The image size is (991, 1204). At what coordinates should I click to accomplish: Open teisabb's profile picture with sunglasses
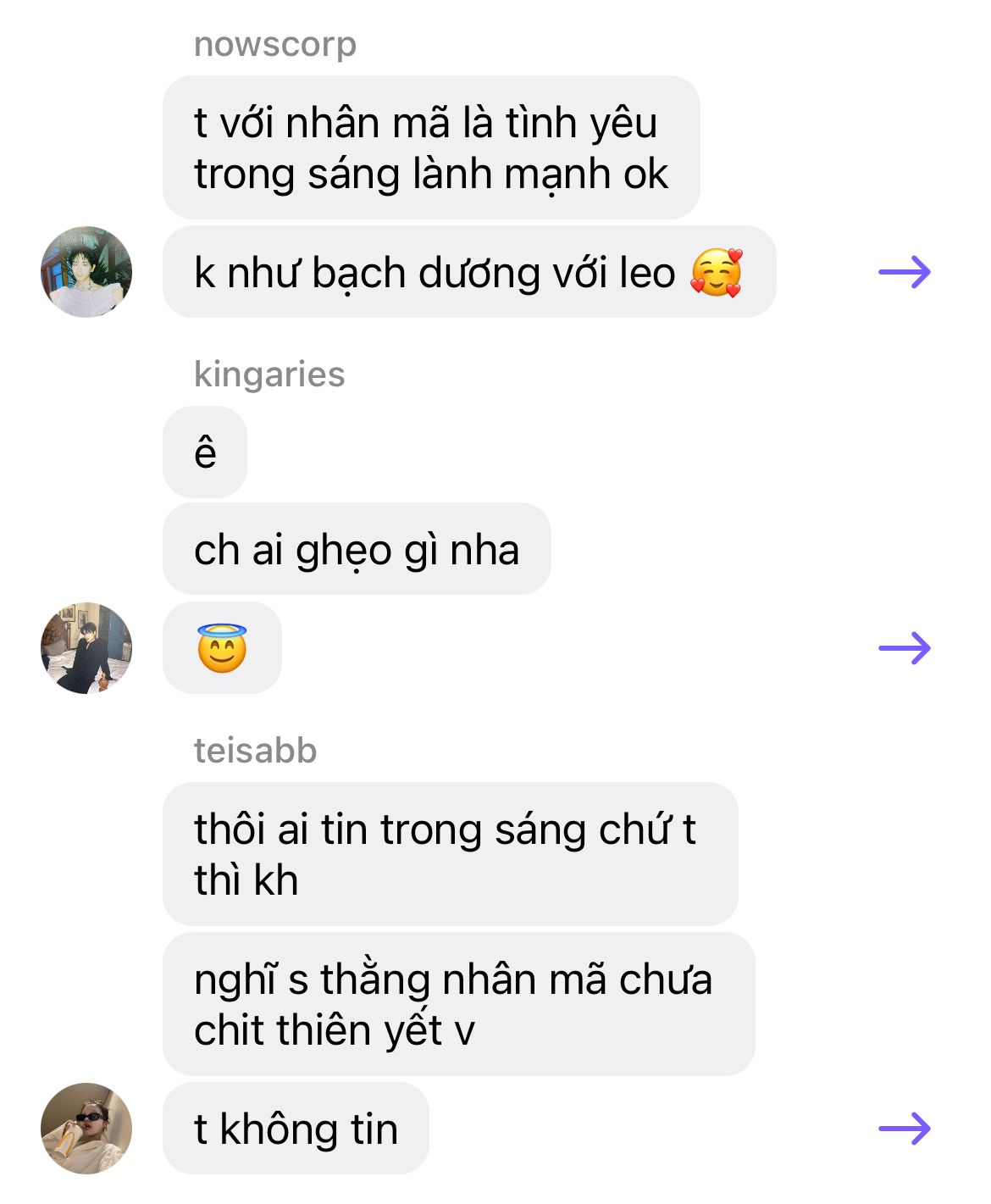(x=86, y=1129)
